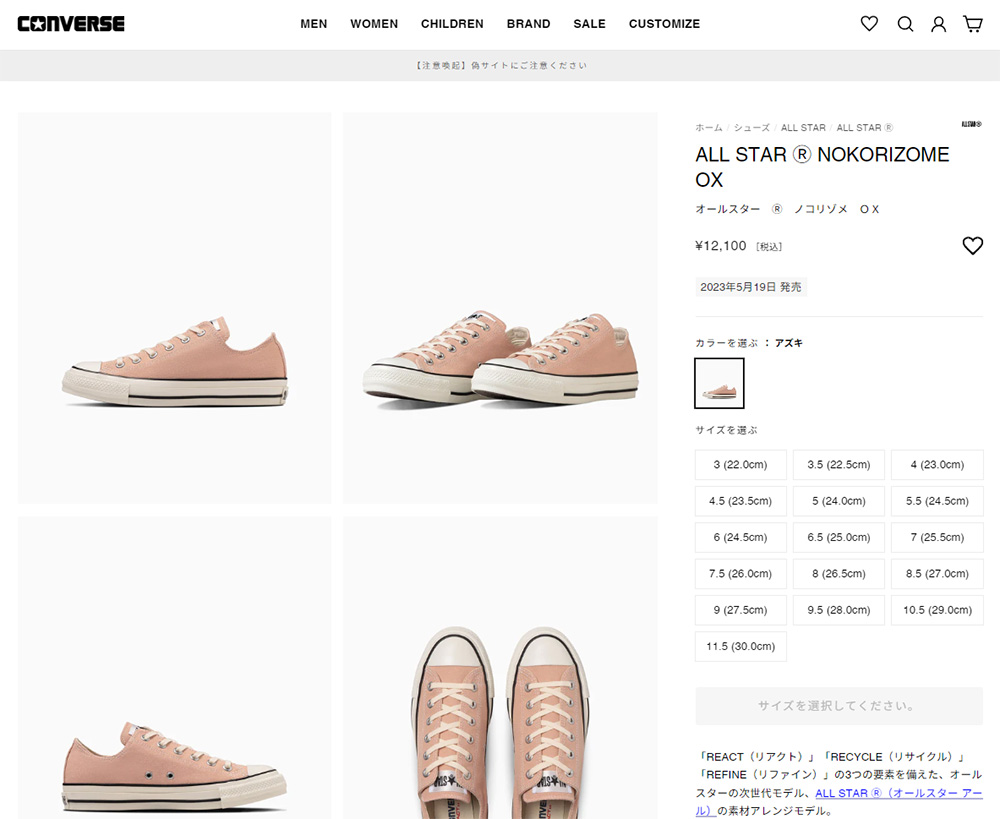Open the WOMEN menu
The image size is (1000, 819).
coord(374,24)
